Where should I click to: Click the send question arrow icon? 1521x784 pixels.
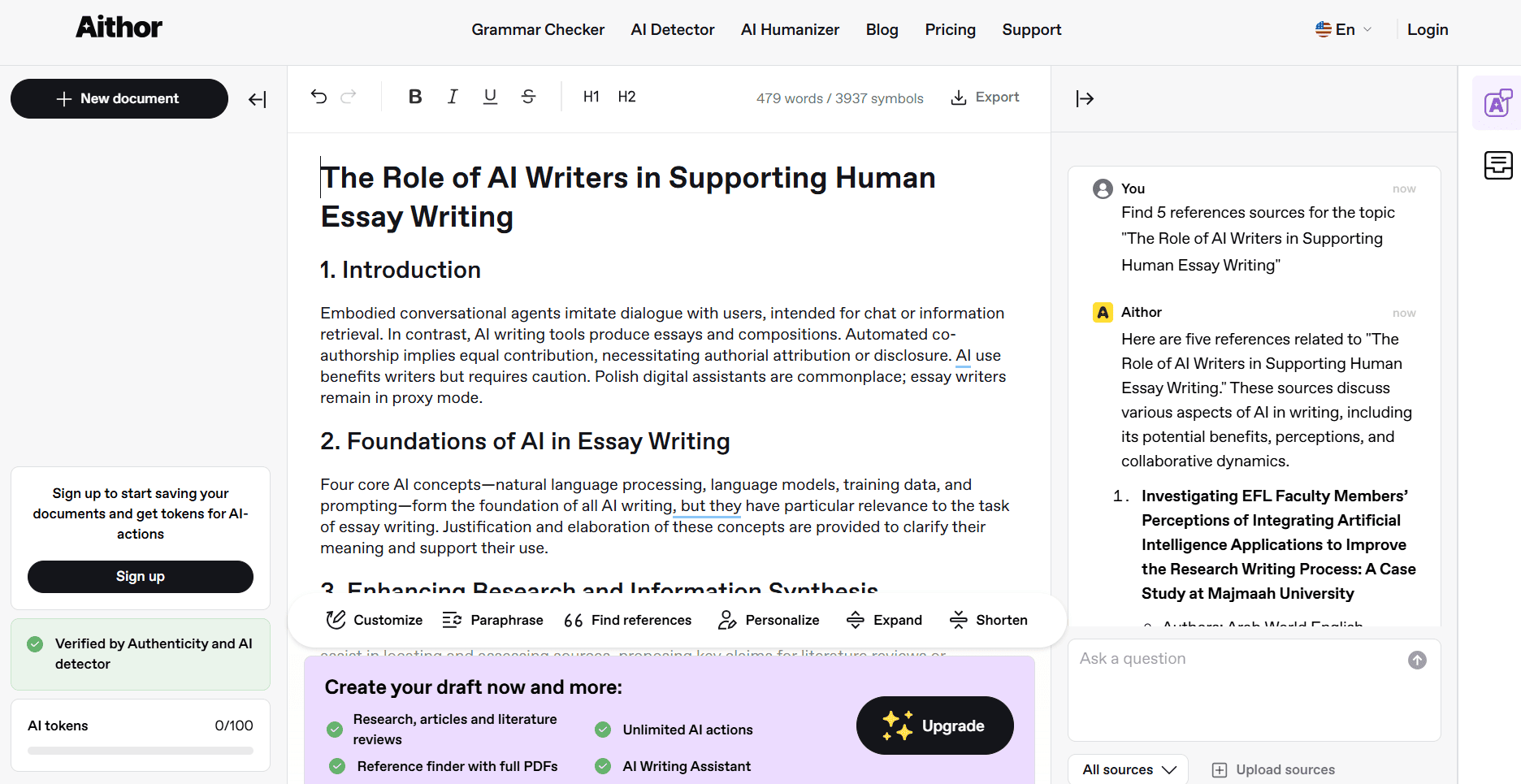[x=1417, y=660]
